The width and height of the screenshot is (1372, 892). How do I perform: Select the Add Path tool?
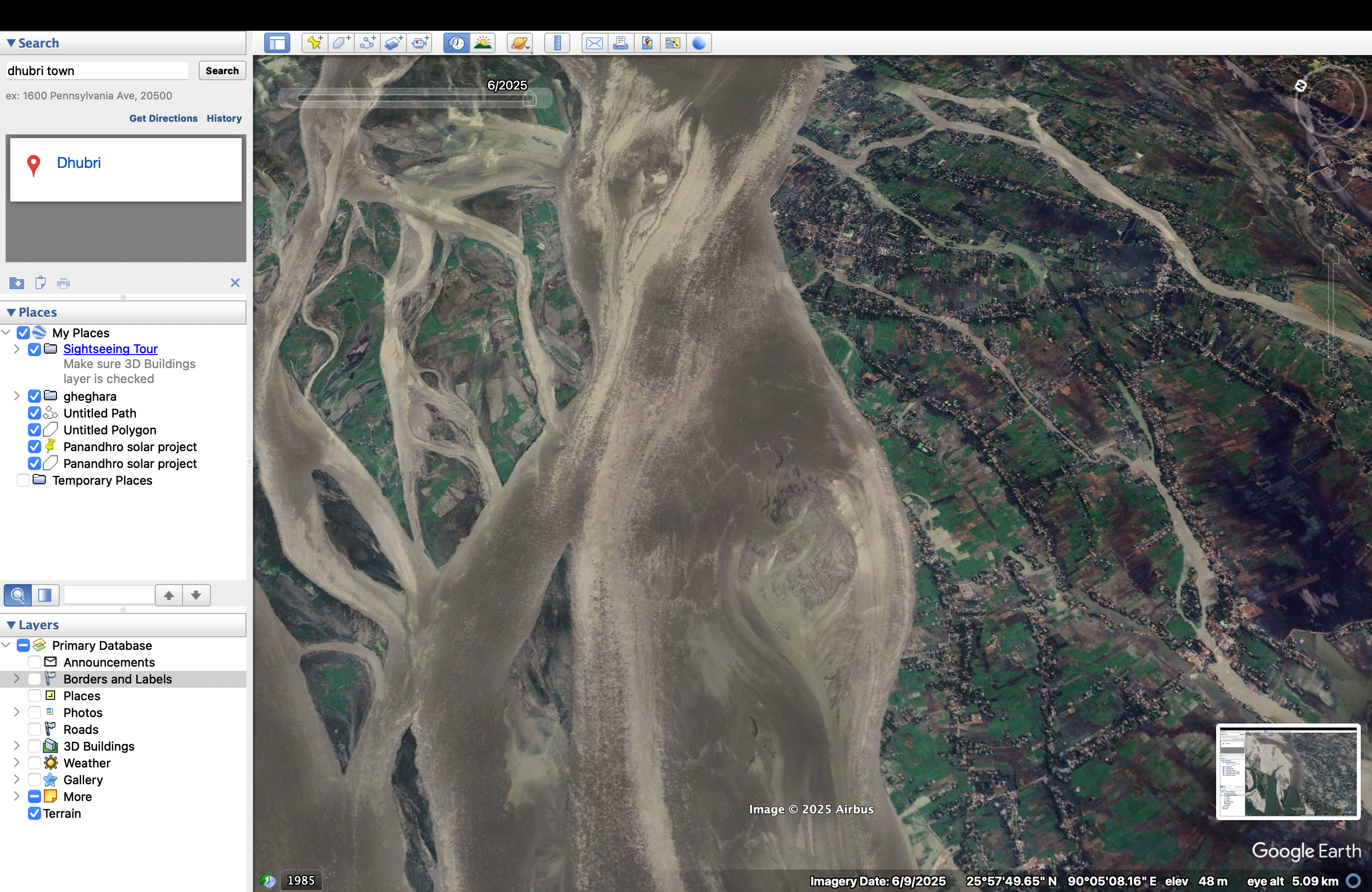point(368,42)
